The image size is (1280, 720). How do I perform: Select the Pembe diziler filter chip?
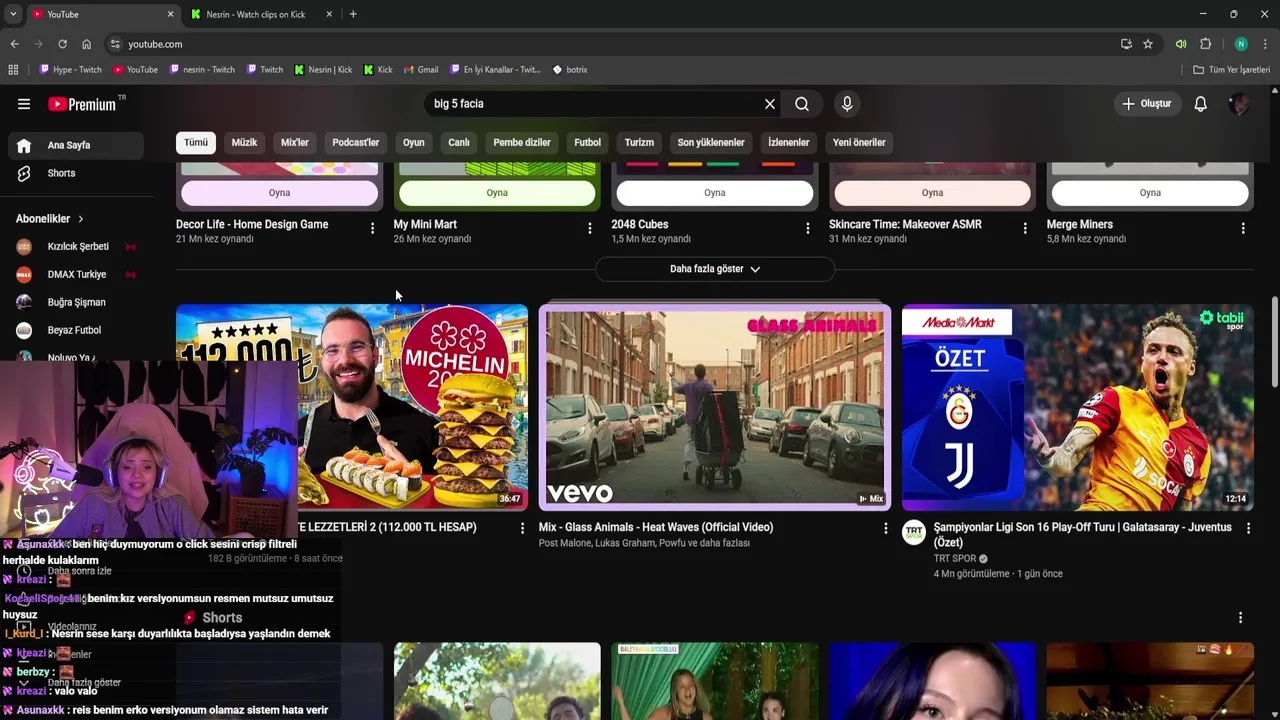(x=522, y=142)
